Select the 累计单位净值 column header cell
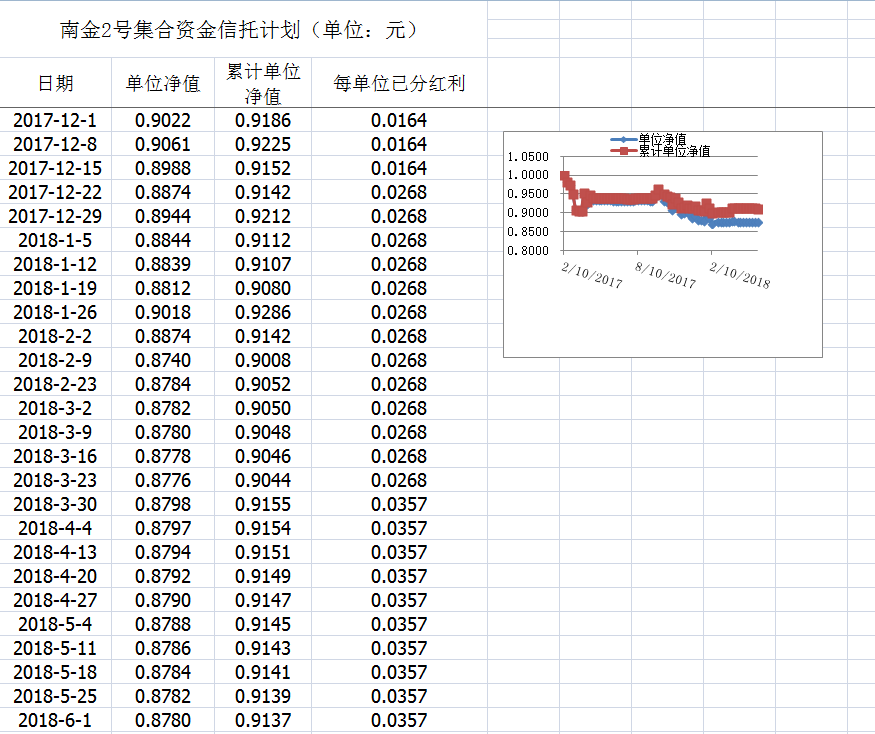Viewport: 875px width, 734px height. coord(263,83)
